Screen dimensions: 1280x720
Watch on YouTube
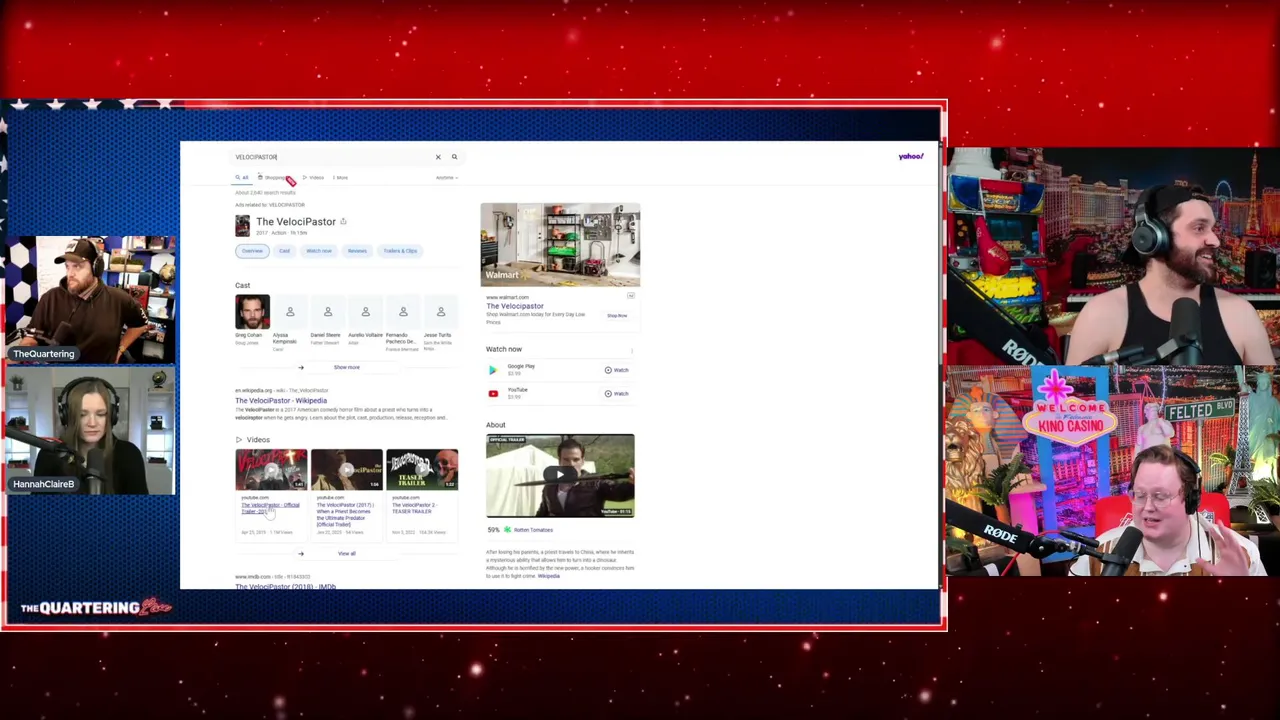tap(616, 394)
